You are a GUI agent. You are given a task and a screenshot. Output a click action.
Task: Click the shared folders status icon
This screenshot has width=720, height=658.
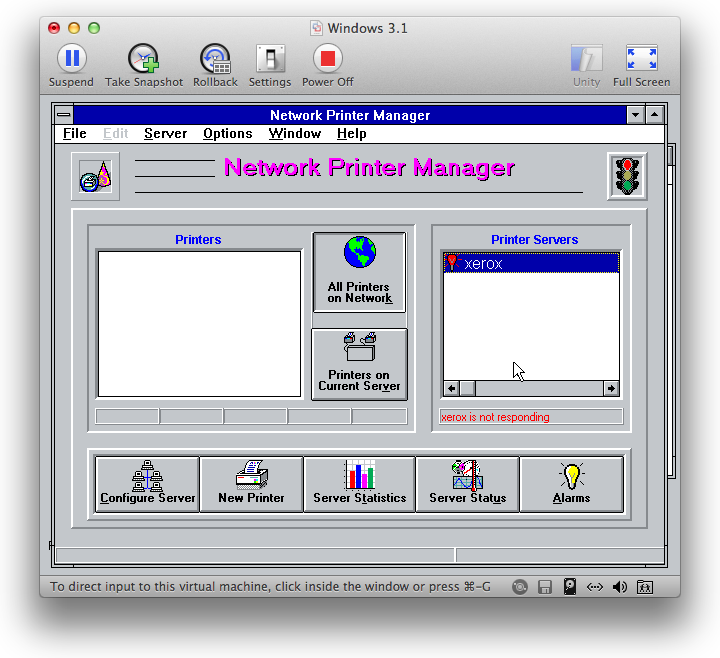(645, 587)
